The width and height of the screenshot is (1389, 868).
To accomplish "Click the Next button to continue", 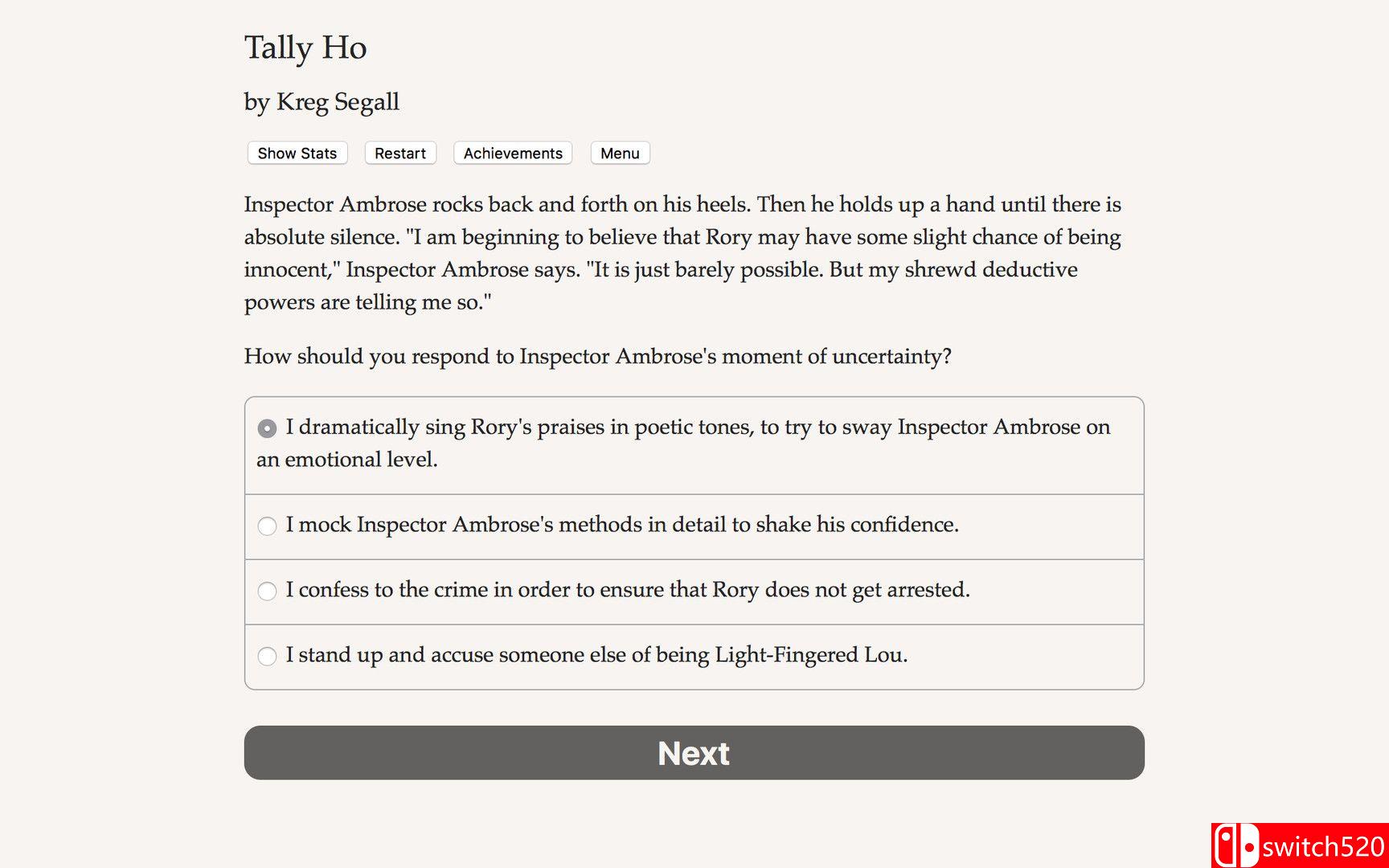I will tap(694, 753).
